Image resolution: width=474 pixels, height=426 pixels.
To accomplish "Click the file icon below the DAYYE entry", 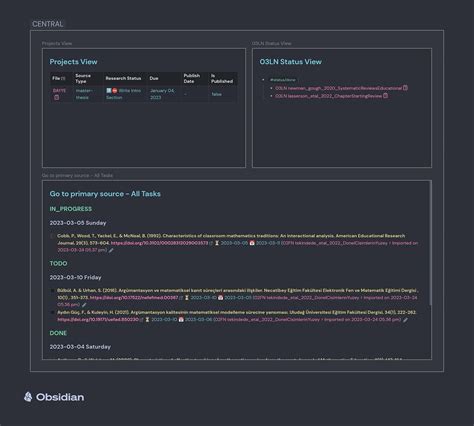I will click(56, 97).
